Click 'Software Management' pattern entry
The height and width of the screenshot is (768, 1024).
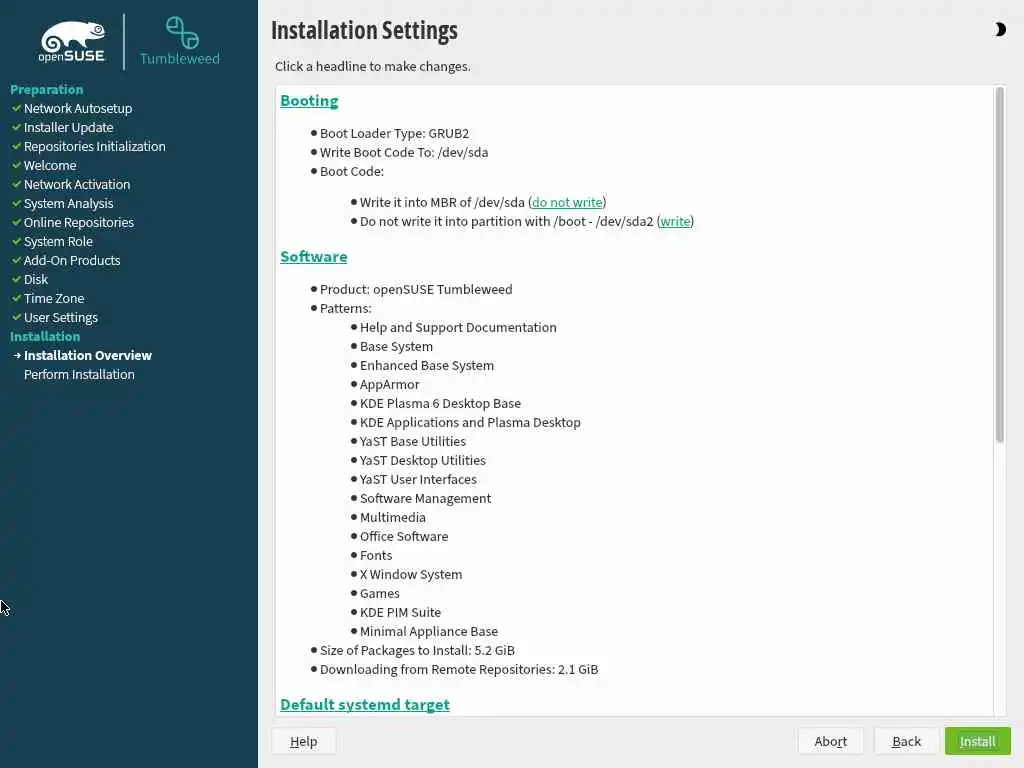425,498
